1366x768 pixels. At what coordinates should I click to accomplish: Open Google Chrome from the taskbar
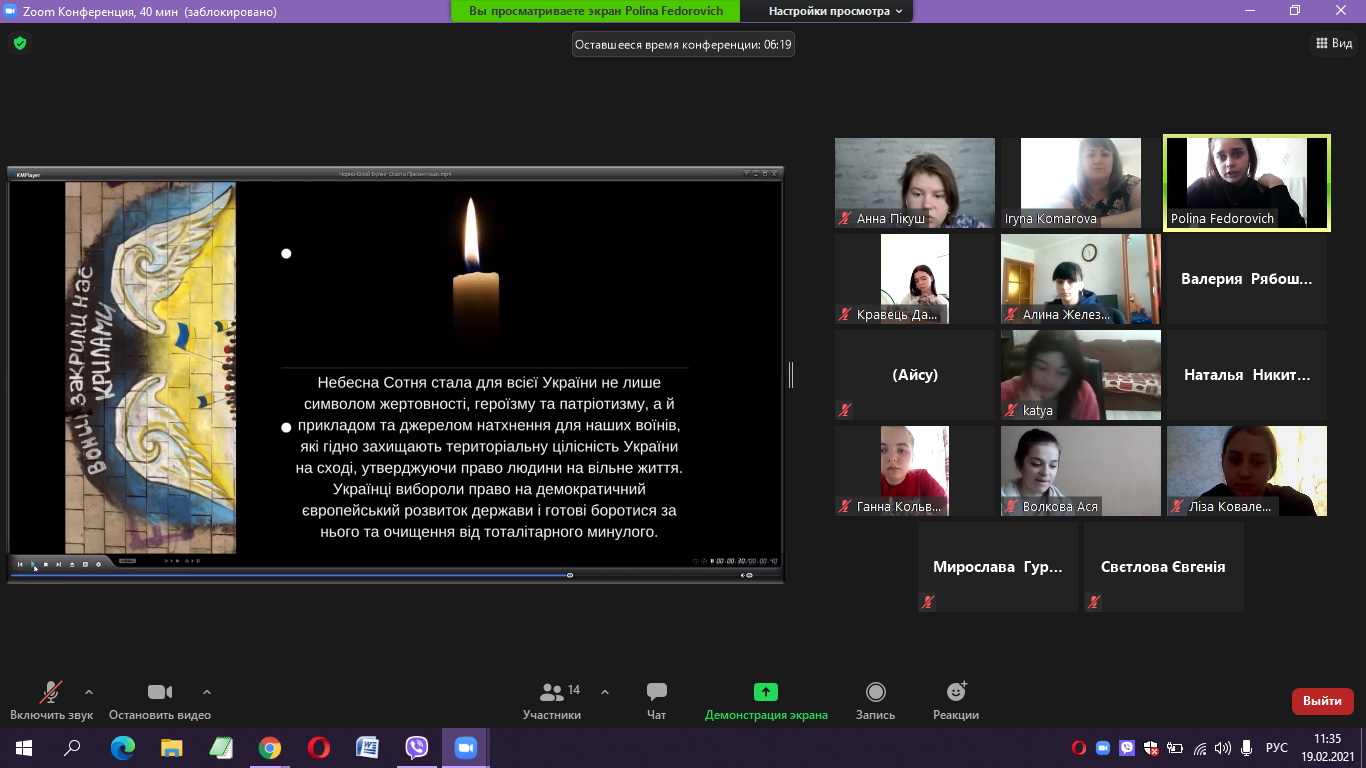click(x=269, y=748)
